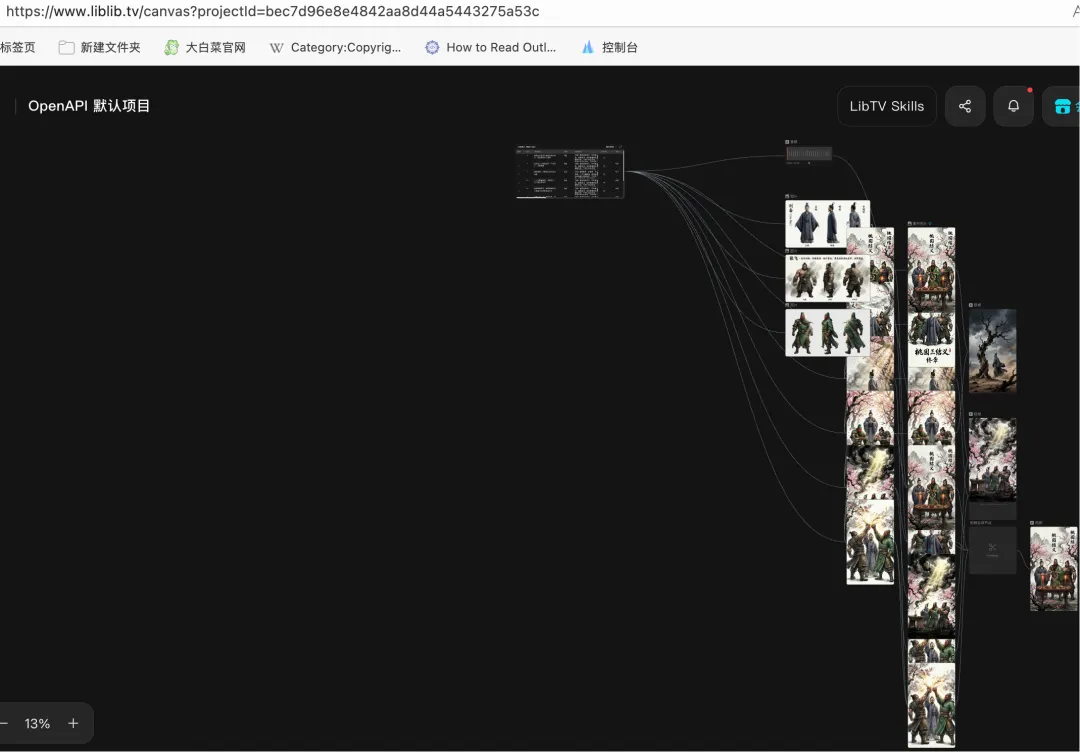Select the top oath scene in tall storyboard

point(931,269)
